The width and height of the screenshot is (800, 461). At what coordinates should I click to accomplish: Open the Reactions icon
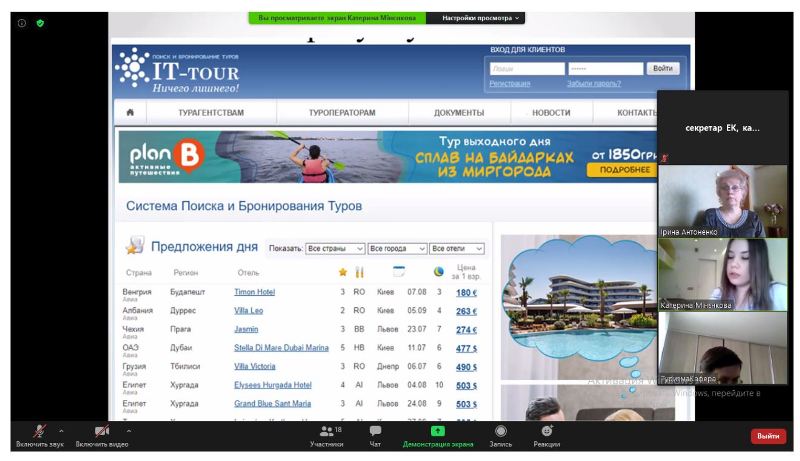[x=547, y=431]
